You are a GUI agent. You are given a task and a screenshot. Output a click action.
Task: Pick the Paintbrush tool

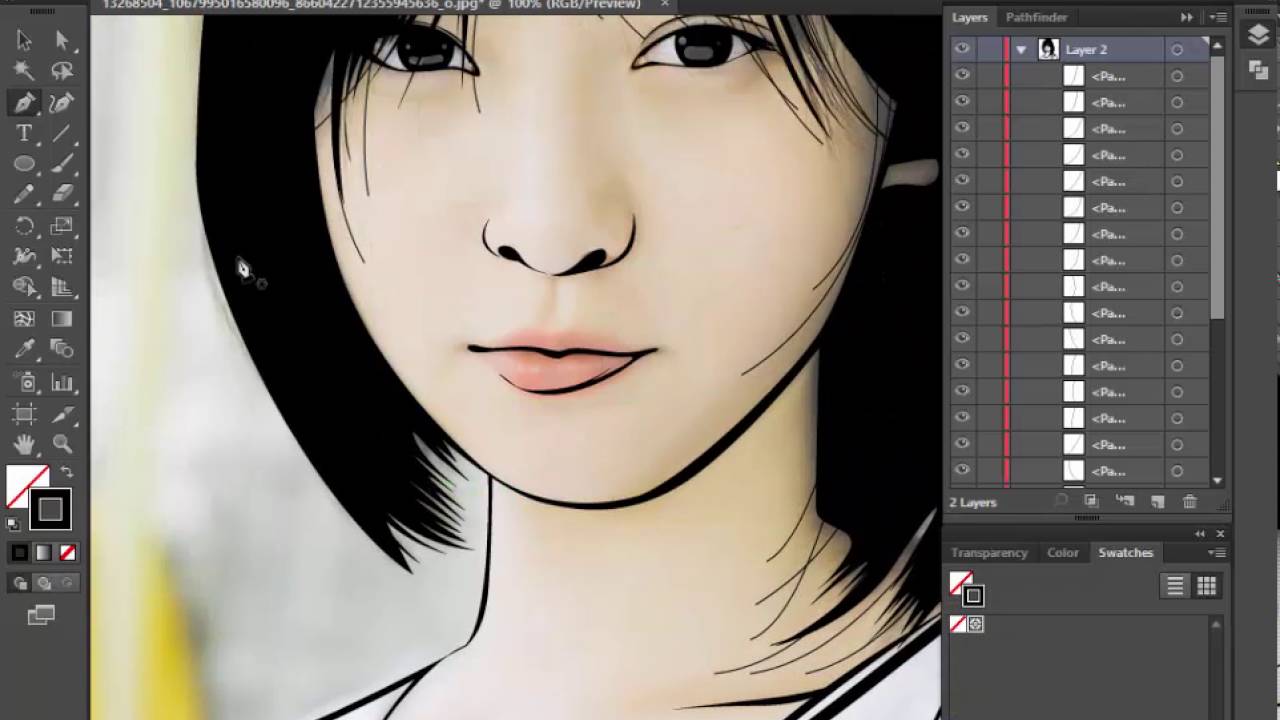pos(62,164)
